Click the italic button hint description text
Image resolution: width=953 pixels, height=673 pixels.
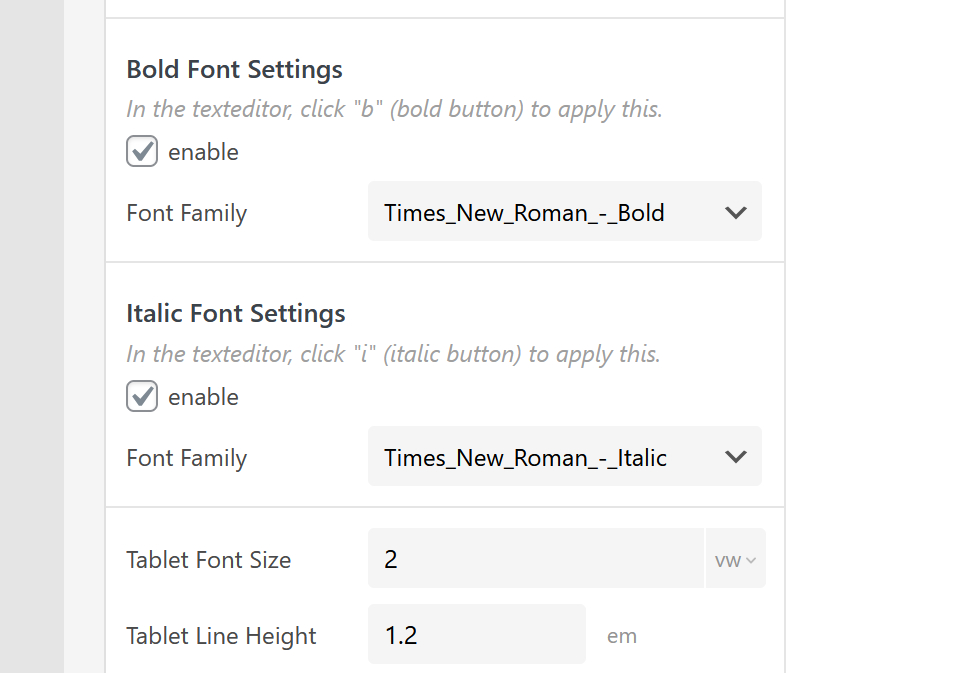393,354
